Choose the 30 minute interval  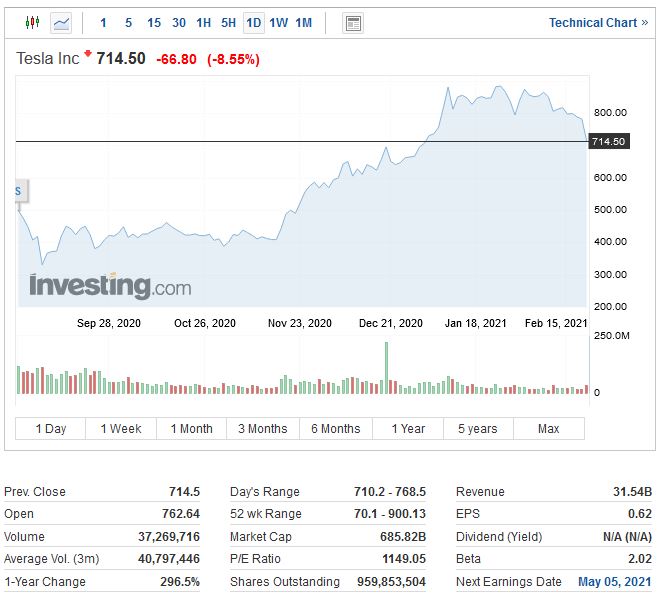pyautogui.click(x=179, y=22)
